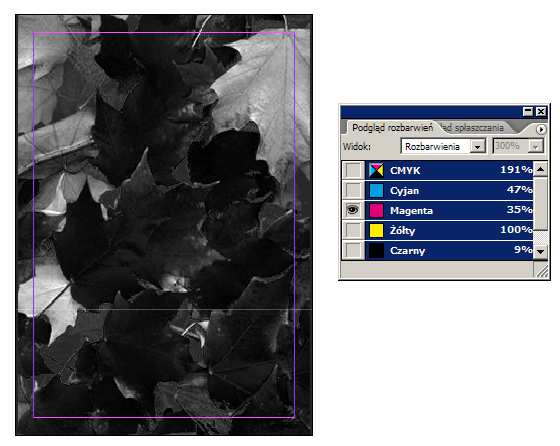Switch to the Podgląd rozbarwień tab
560x446 pixels.
[392, 127]
